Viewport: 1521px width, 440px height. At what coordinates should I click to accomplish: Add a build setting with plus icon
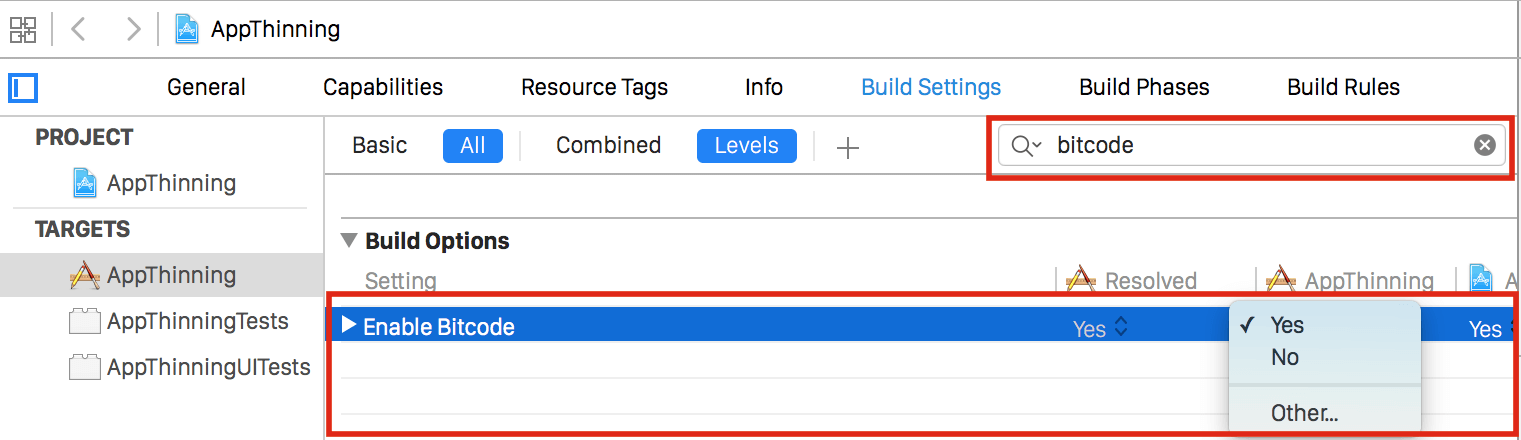[848, 148]
